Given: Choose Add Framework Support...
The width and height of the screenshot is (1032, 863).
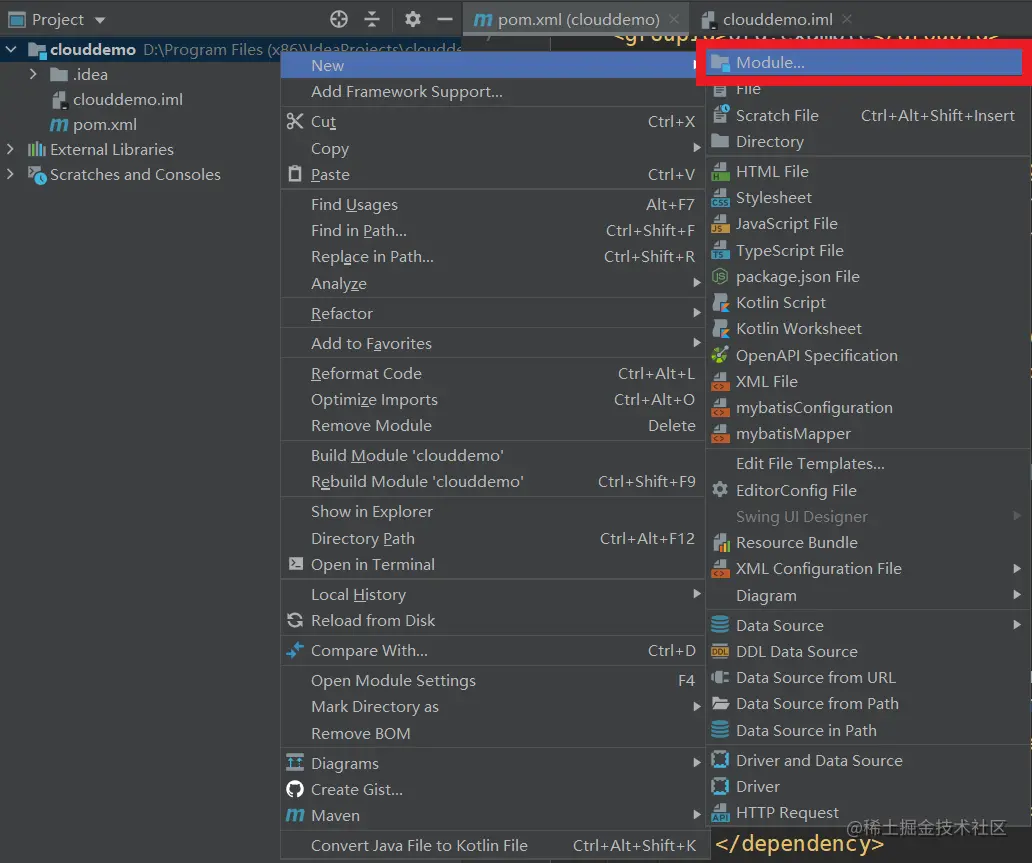Looking at the screenshot, I should tap(490, 92).
